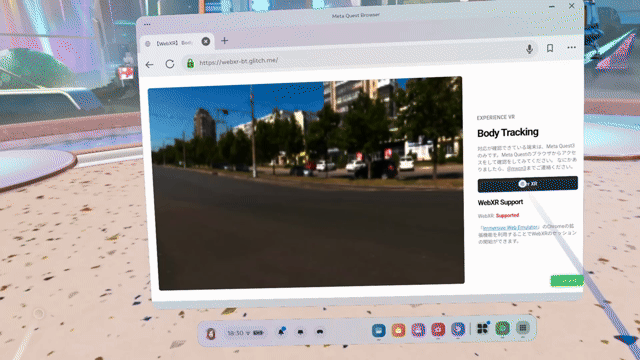This screenshot has height=360, width=640.
Task: Open the four-squares icon in the dock
Action: coord(482,328)
